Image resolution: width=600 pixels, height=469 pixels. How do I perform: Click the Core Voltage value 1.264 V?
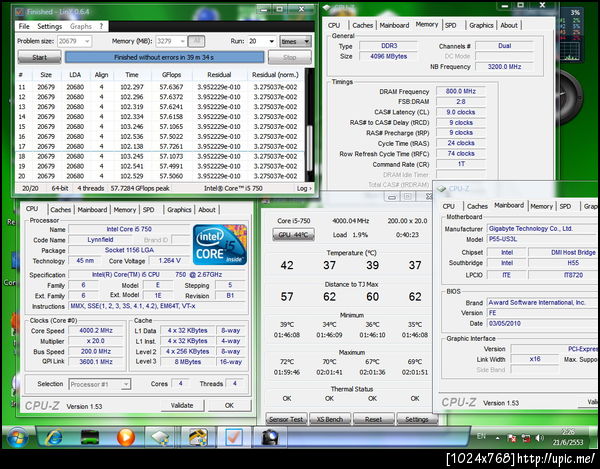(170, 261)
